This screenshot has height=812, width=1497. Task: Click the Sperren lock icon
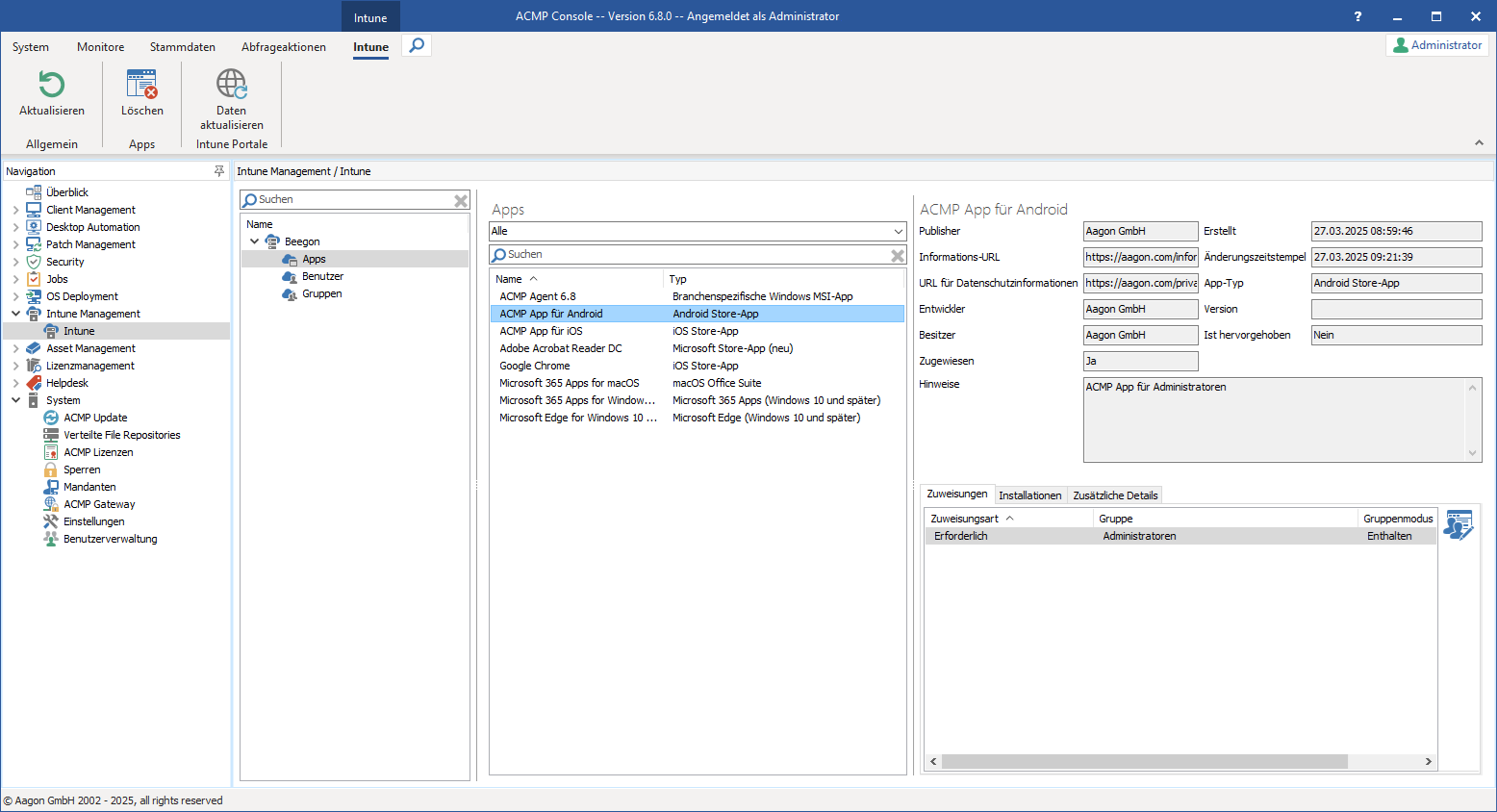click(x=49, y=469)
